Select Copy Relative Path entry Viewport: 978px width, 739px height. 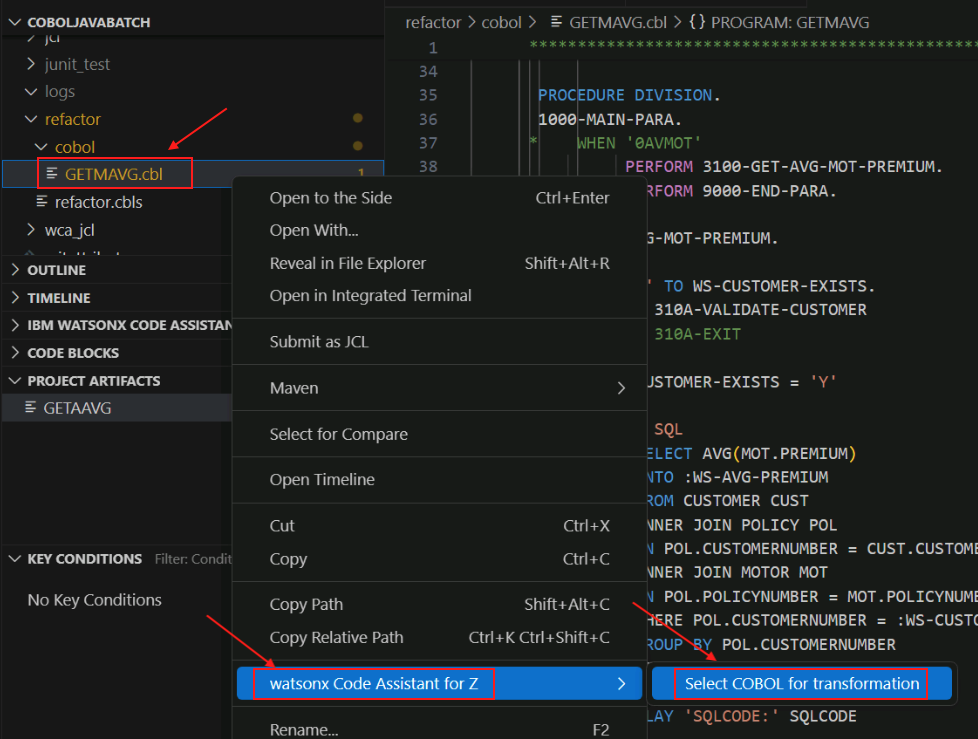coord(439,637)
